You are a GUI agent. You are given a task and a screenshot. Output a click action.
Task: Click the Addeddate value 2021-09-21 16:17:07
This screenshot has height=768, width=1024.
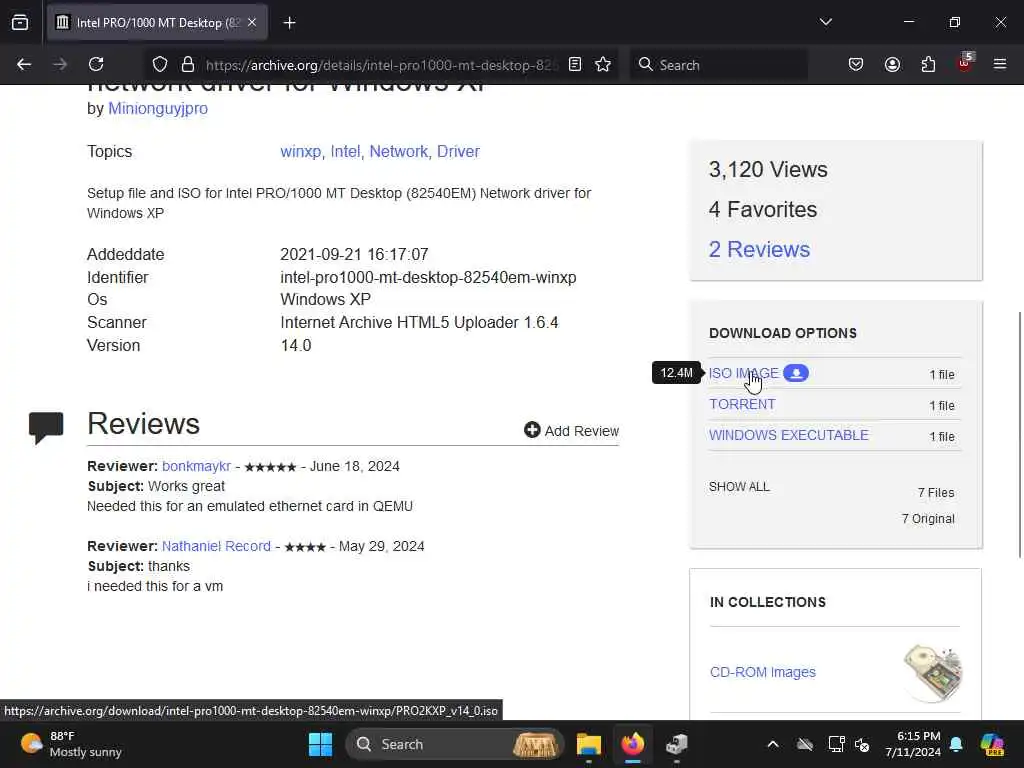(x=354, y=255)
